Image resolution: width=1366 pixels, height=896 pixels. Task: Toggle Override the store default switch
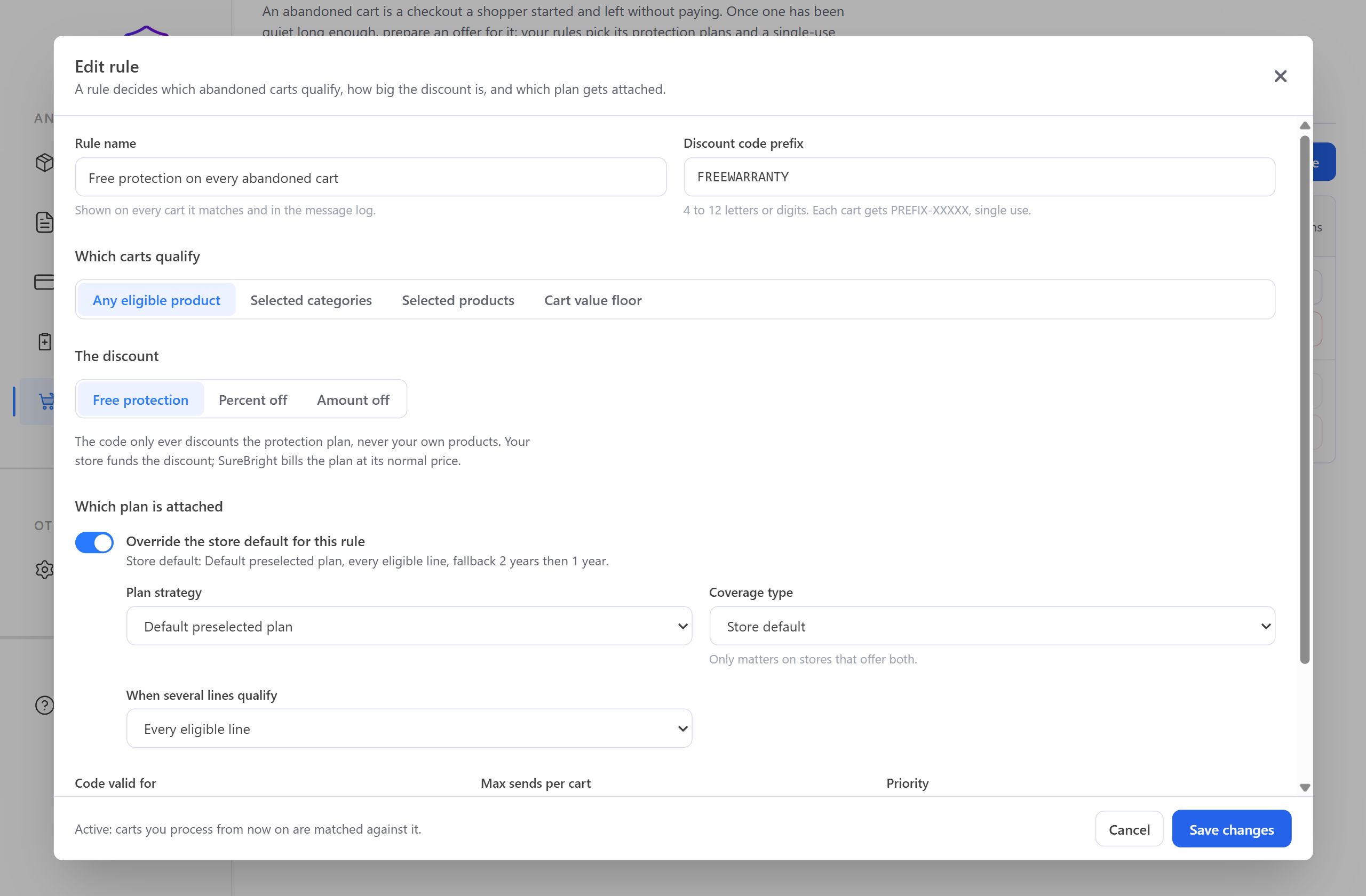click(x=94, y=542)
